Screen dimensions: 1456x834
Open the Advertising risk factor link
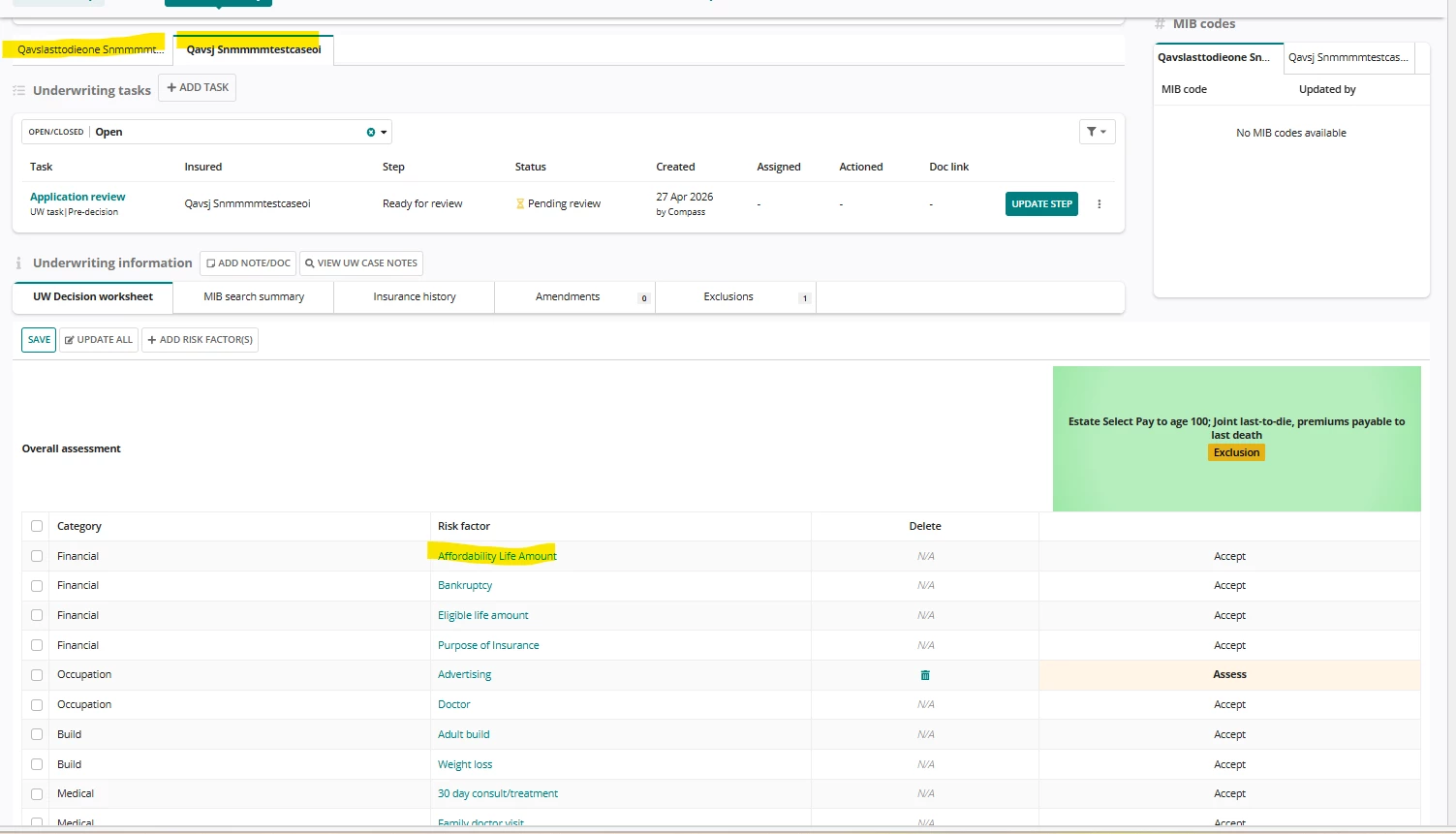pyautogui.click(x=464, y=675)
